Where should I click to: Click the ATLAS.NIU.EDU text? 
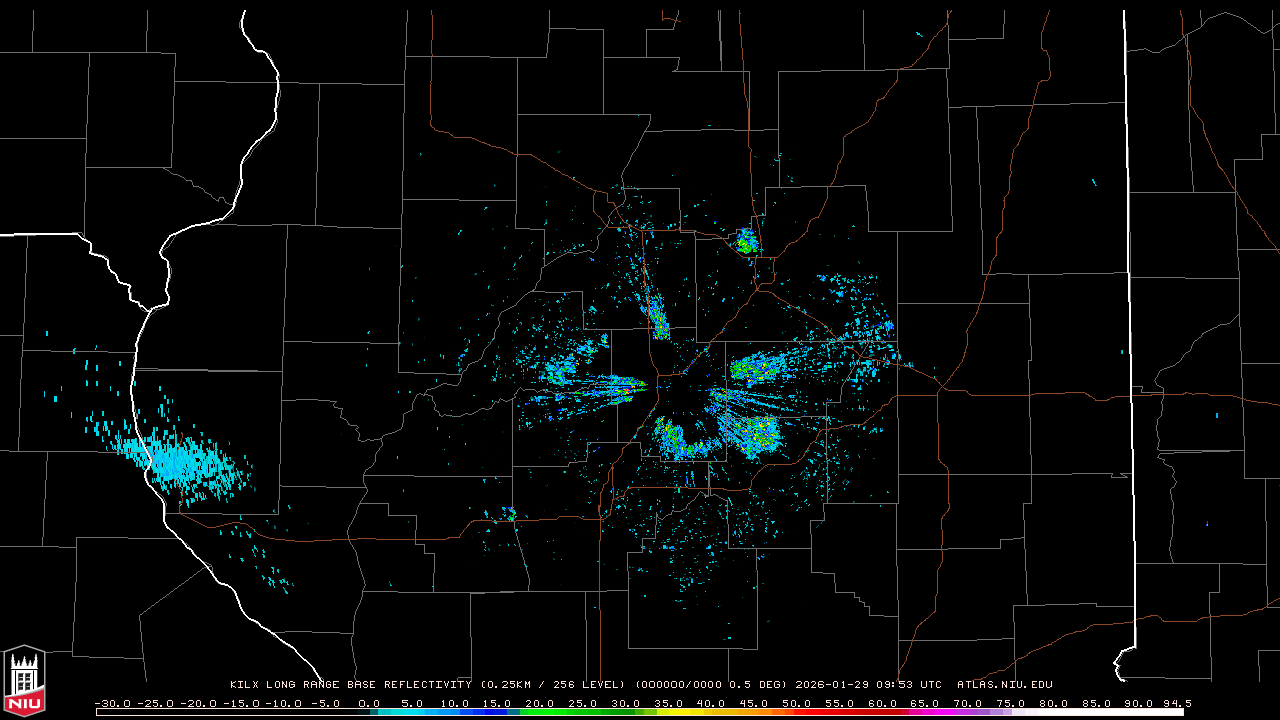[1004, 685]
